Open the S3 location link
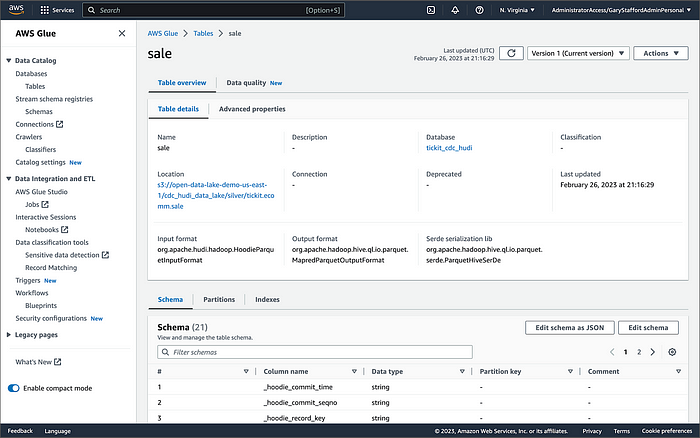 point(216,195)
